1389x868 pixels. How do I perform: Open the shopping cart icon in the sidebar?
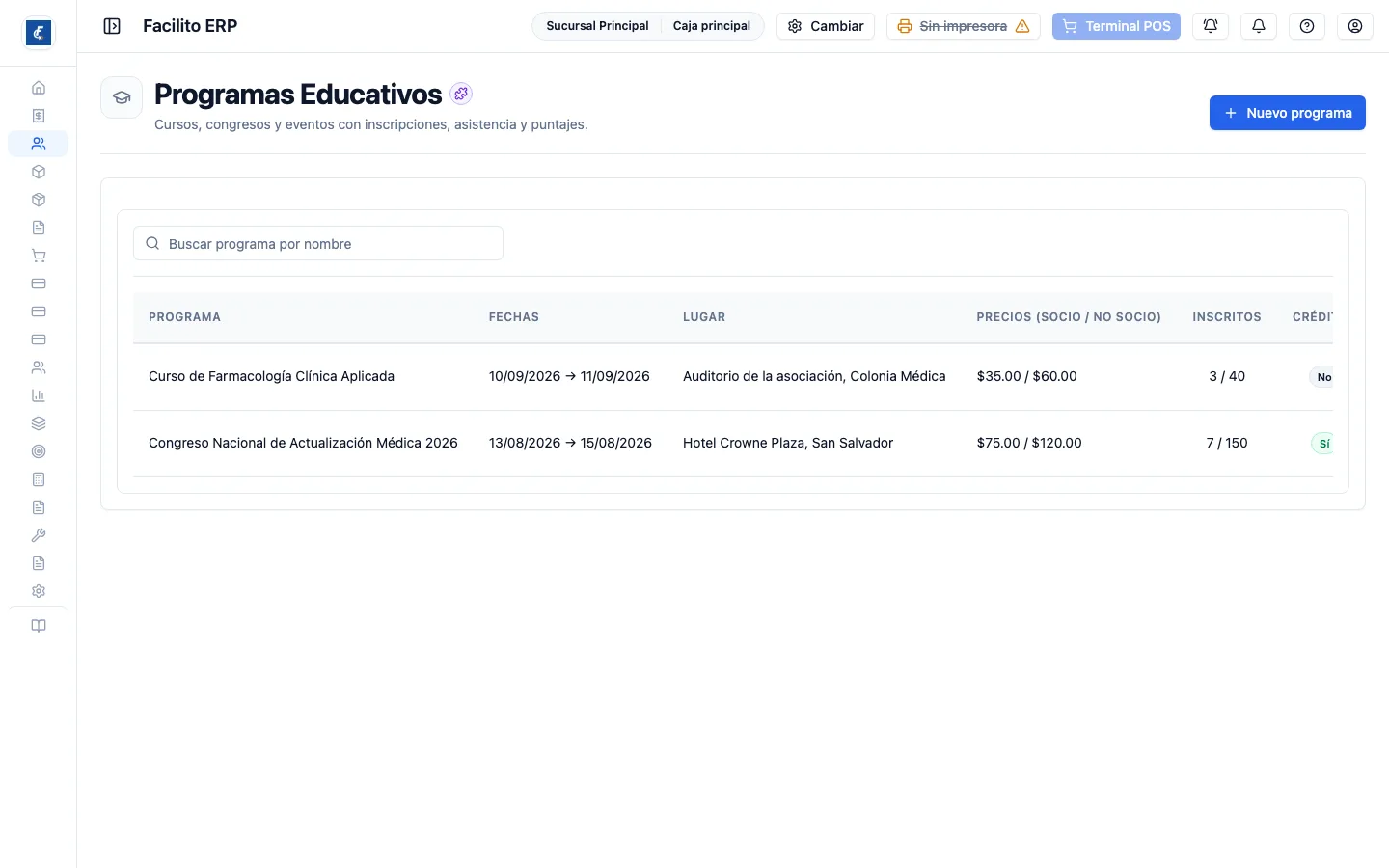tap(39, 256)
